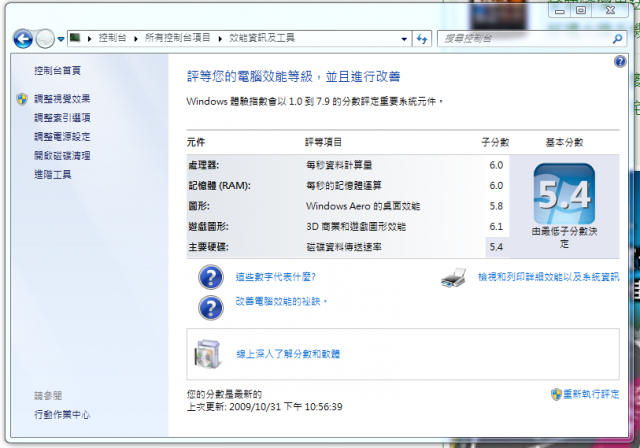Open 調整視覺效果 link

(62, 99)
